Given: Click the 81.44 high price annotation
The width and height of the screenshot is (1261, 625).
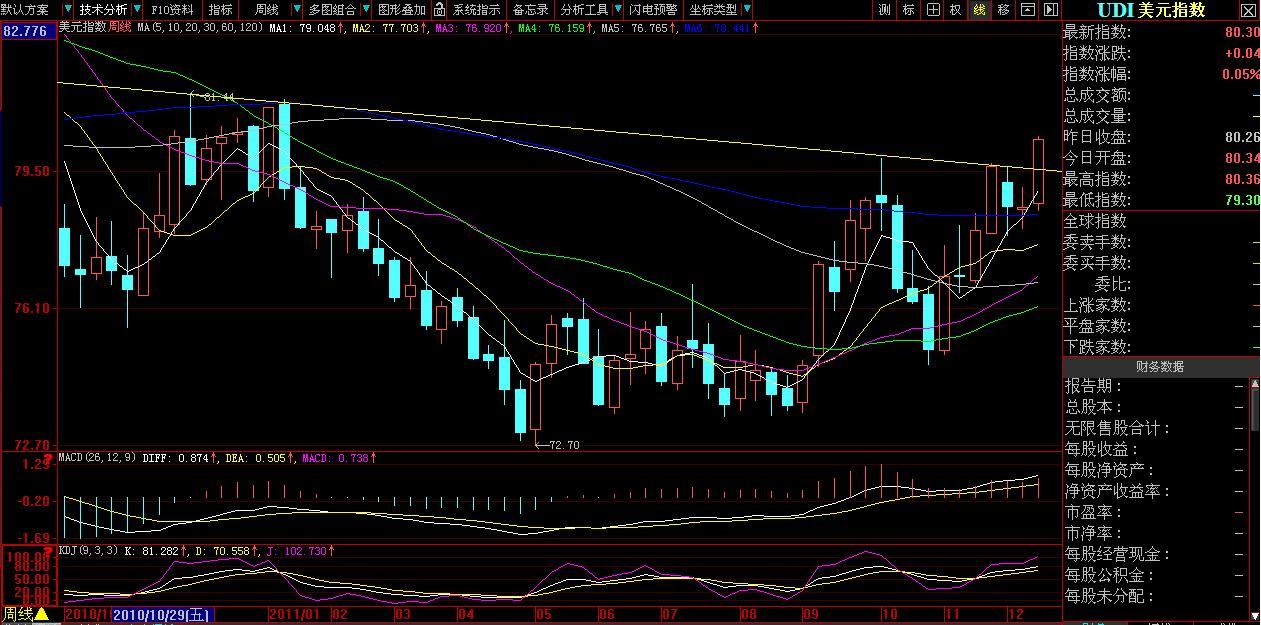Looking at the screenshot, I should pos(218,97).
